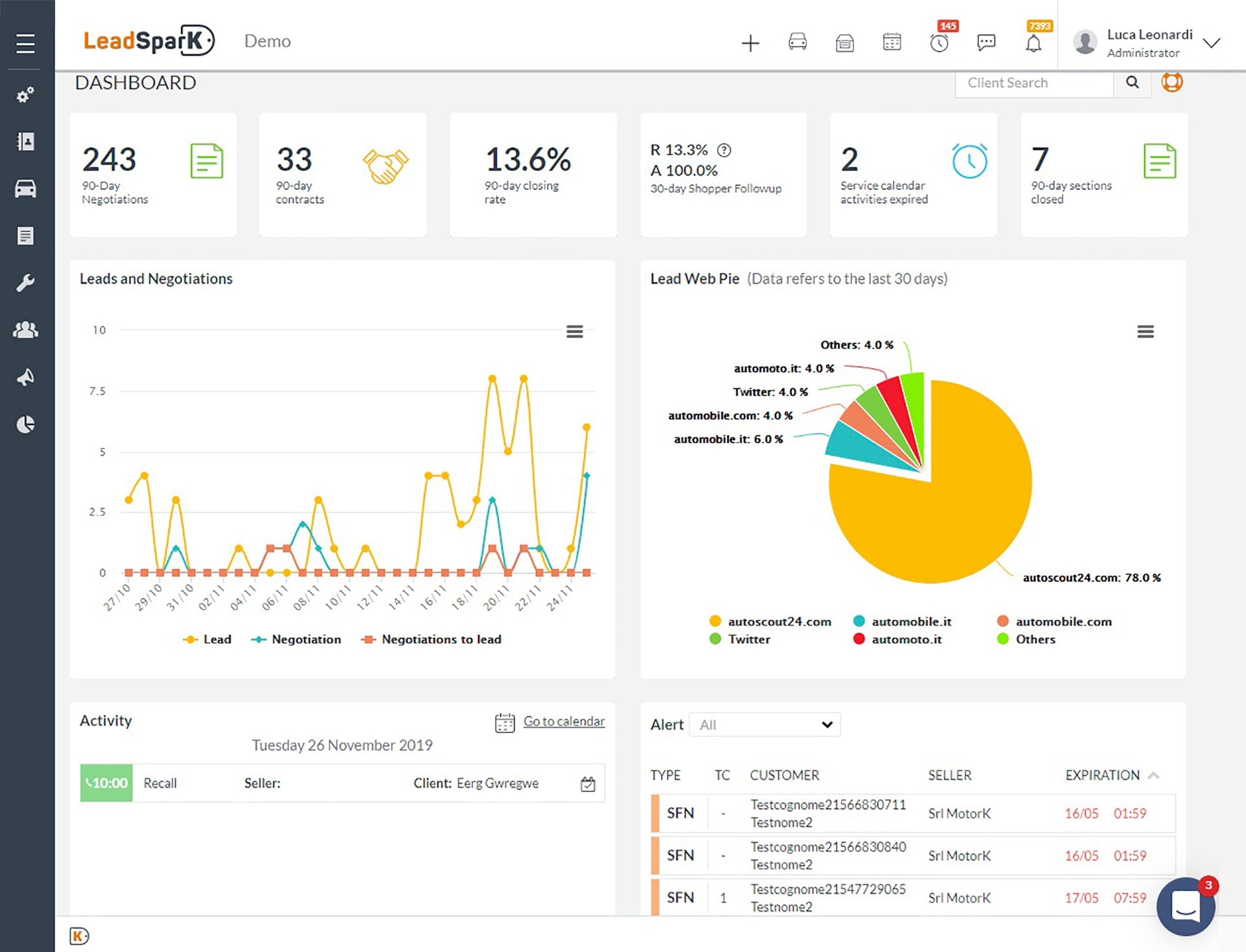Screen dimensions: 1246x952
Task: Open the pie chart reports sidebar icon
Action: point(25,424)
